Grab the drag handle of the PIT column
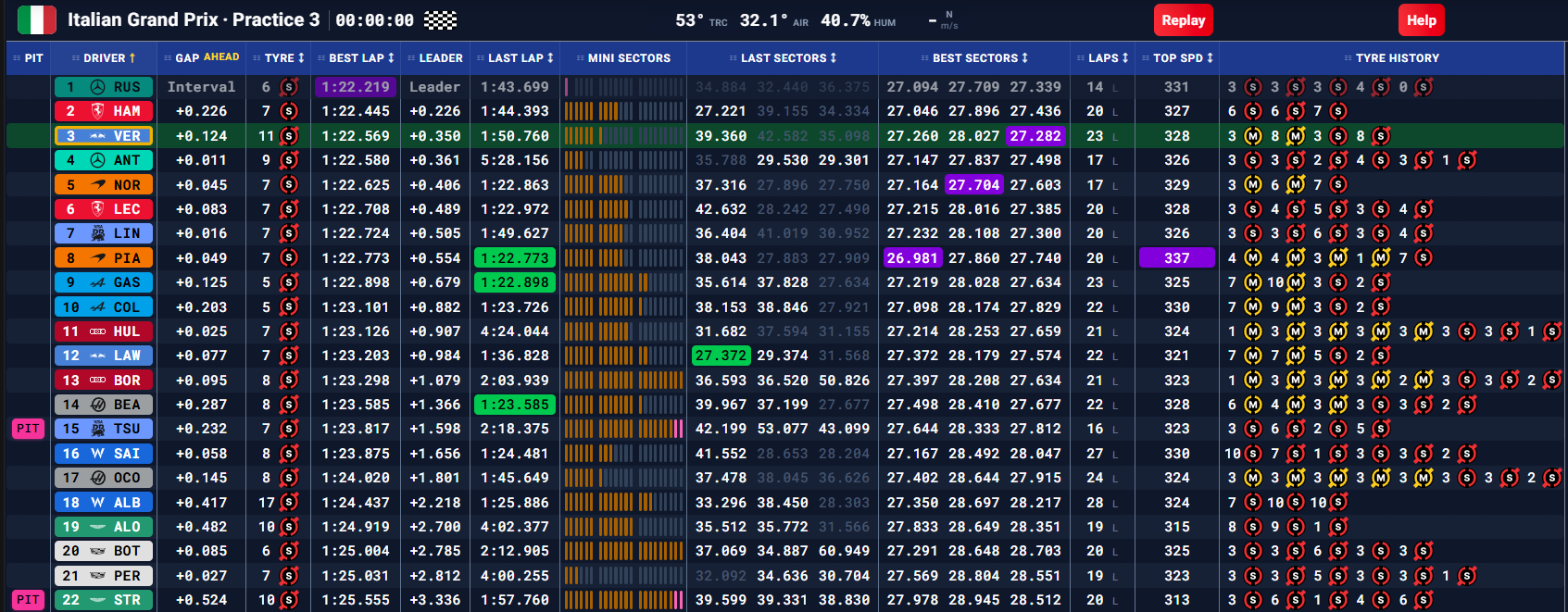The width and height of the screenshot is (1568, 612). tap(17, 58)
